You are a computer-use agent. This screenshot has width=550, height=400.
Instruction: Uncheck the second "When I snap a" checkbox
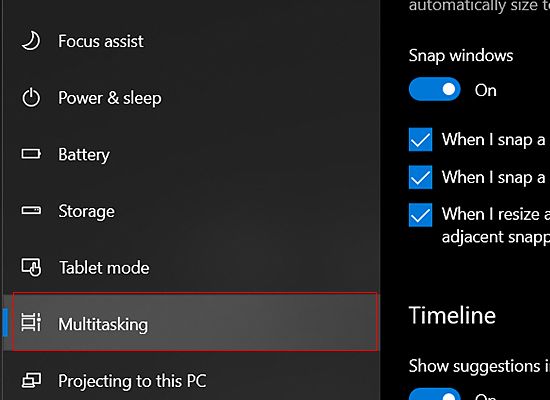coord(421,177)
